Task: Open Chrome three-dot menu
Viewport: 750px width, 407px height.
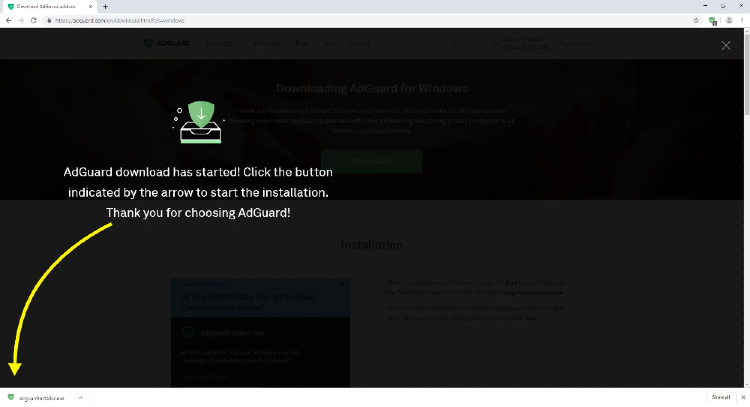Action: (x=742, y=21)
